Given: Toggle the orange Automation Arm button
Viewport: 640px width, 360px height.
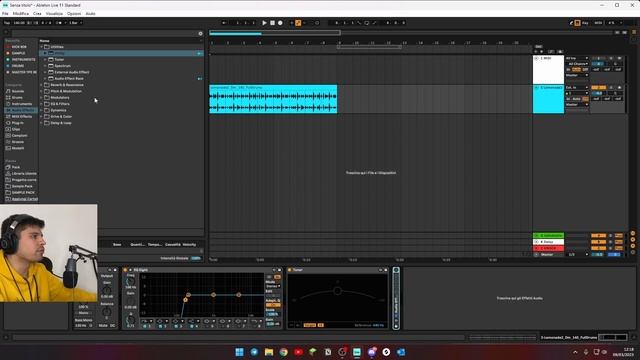Looking at the screenshot, I should pos(298,23).
